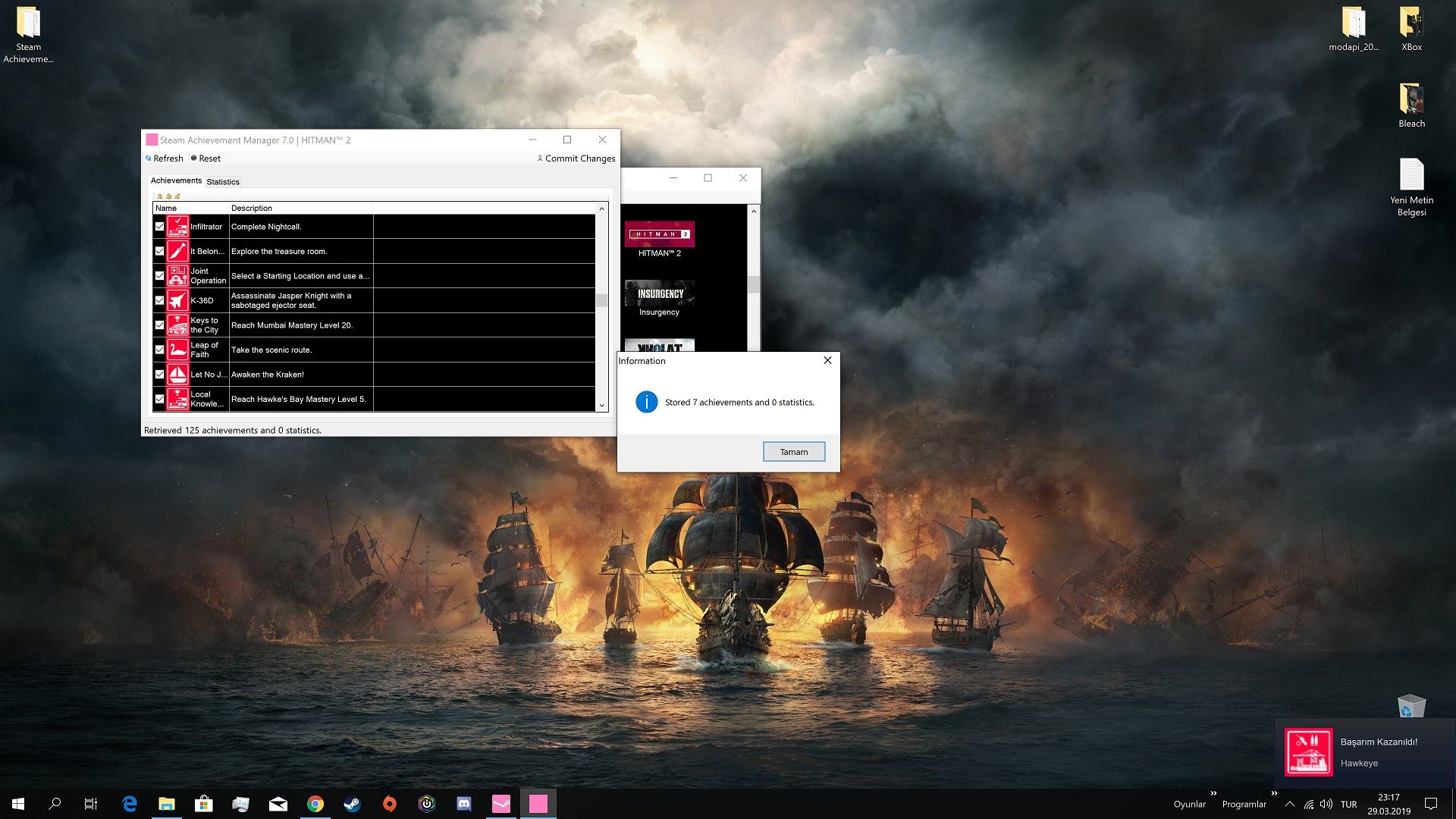This screenshot has width=1456, height=819.
Task: Uncheck the Joint Operation achievement checkbox
Action: point(159,276)
